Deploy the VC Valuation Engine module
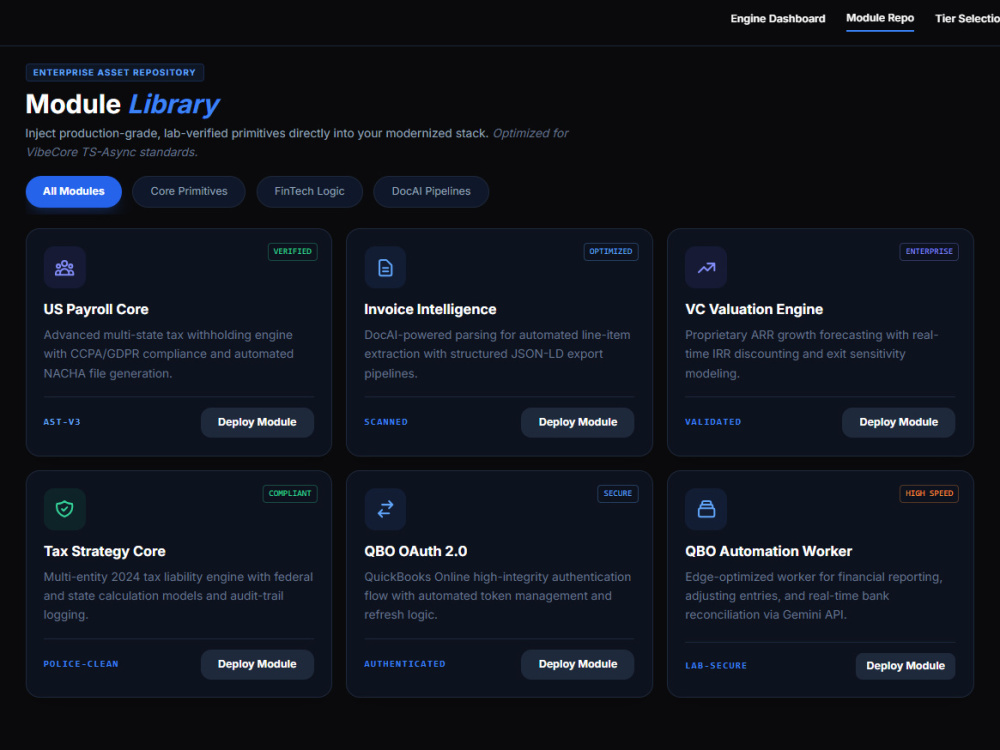 pyautogui.click(x=899, y=422)
